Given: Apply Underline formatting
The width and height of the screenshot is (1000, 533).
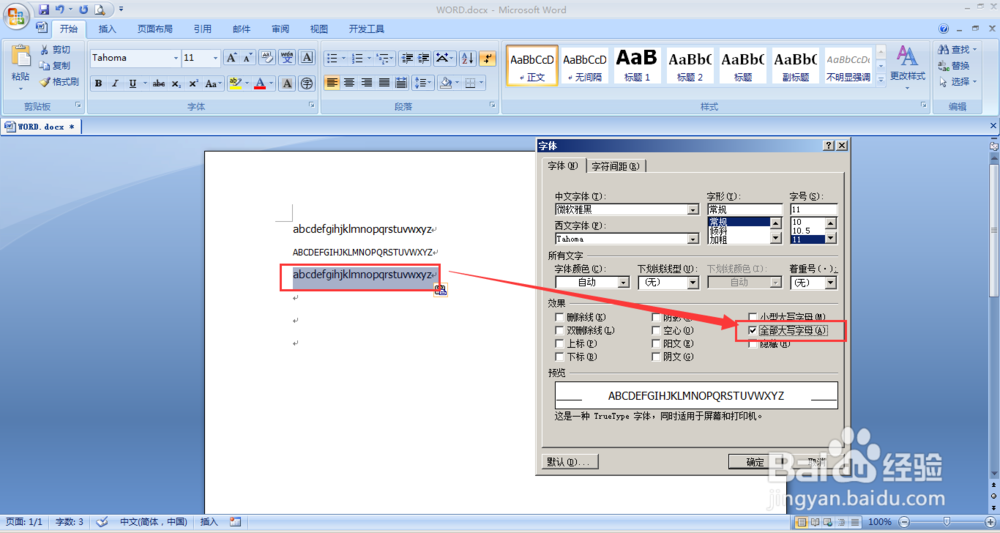Looking at the screenshot, I should click(133, 84).
